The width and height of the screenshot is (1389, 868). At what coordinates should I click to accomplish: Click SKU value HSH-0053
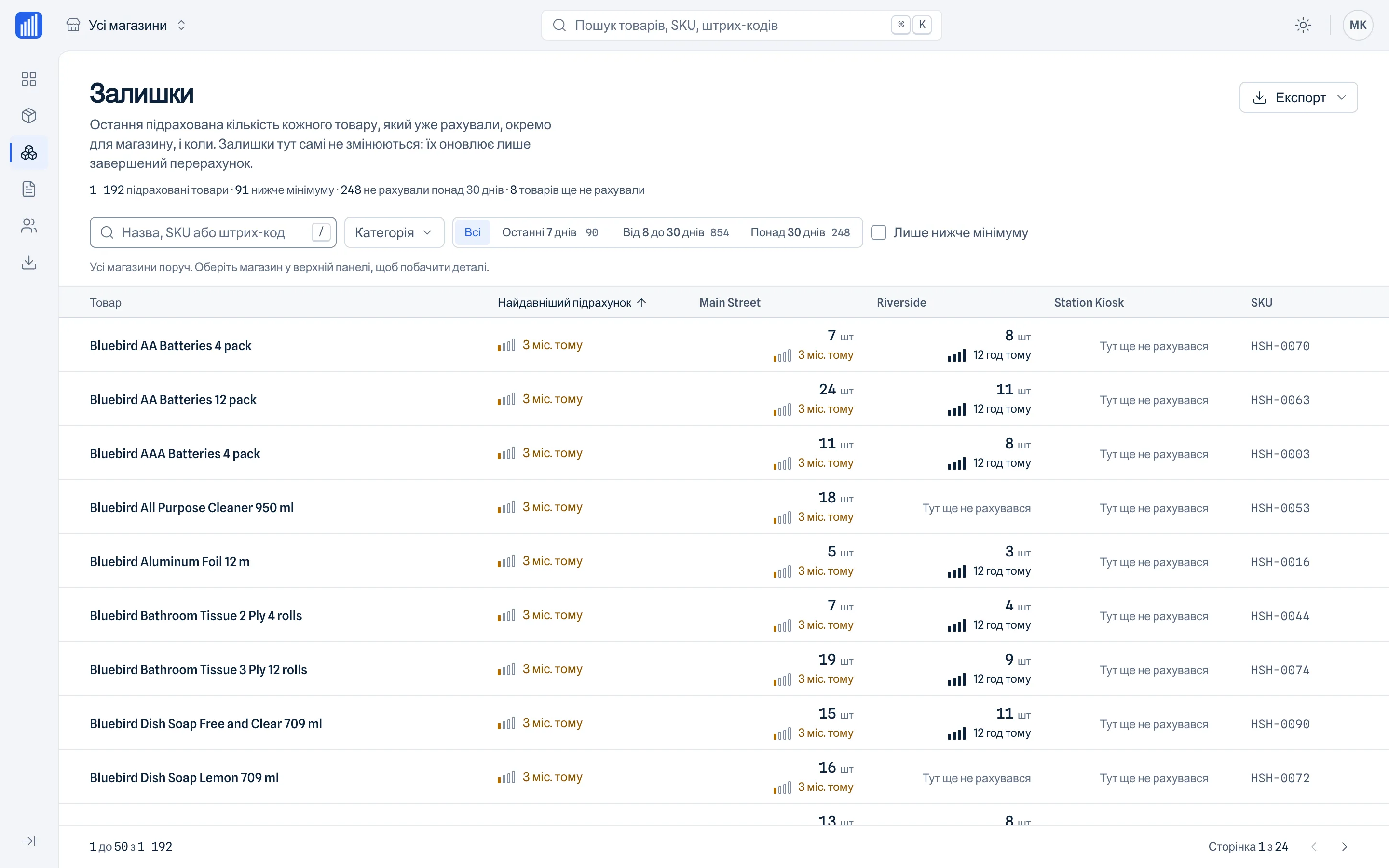pyautogui.click(x=1280, y=508)
